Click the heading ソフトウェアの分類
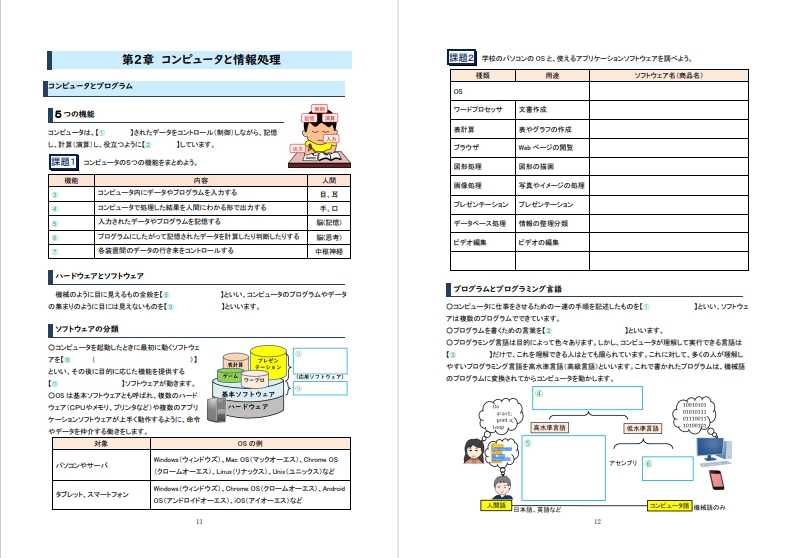This screenshot has height=558, width=794. 87,329
